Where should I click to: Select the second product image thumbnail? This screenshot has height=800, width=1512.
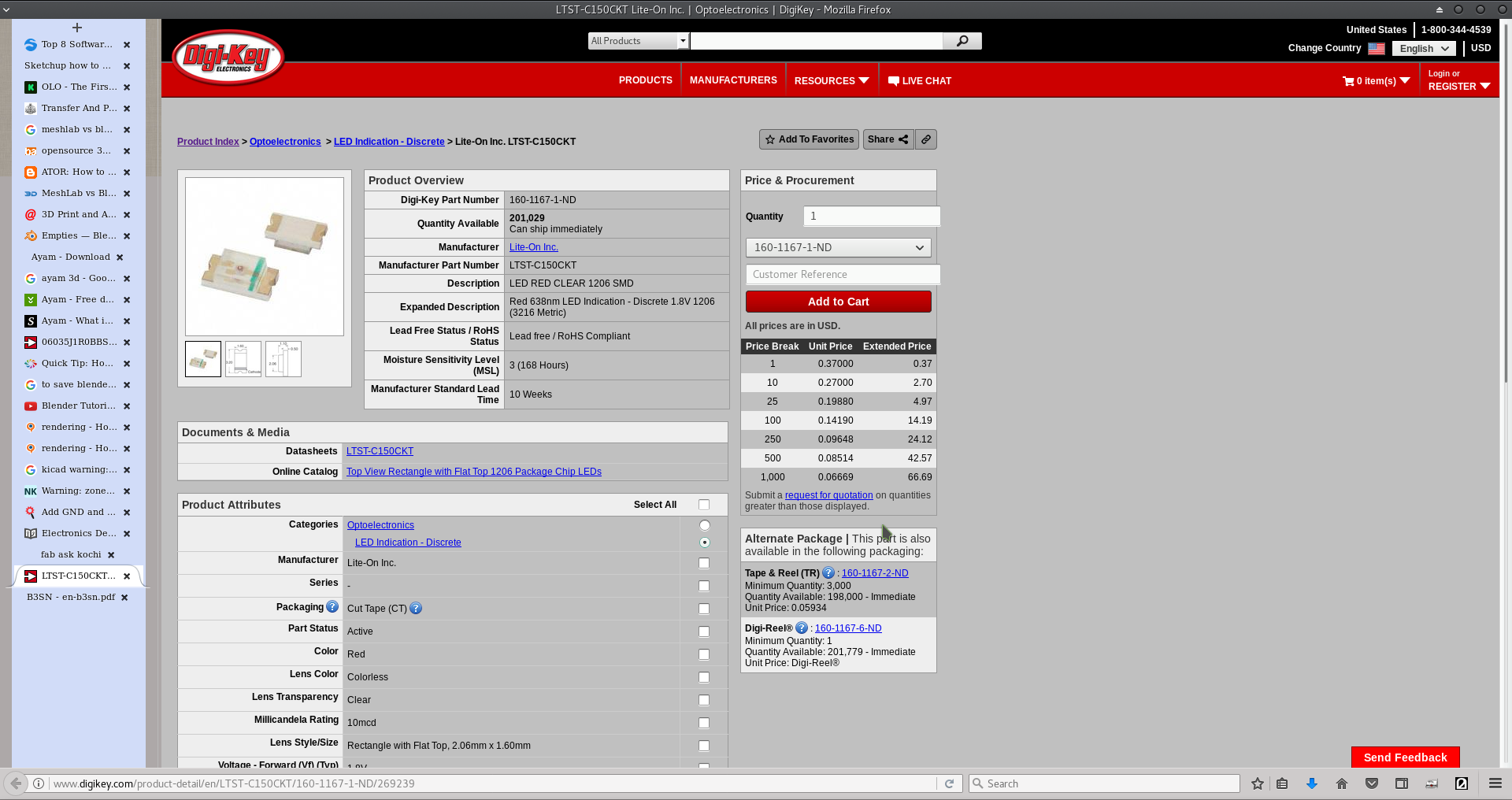pos(243,359)
